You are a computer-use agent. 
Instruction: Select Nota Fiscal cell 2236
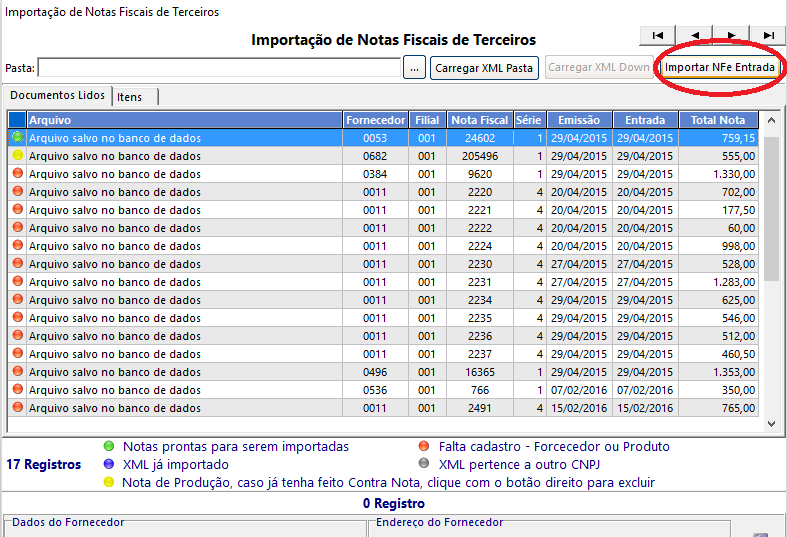tap(480, 336)
